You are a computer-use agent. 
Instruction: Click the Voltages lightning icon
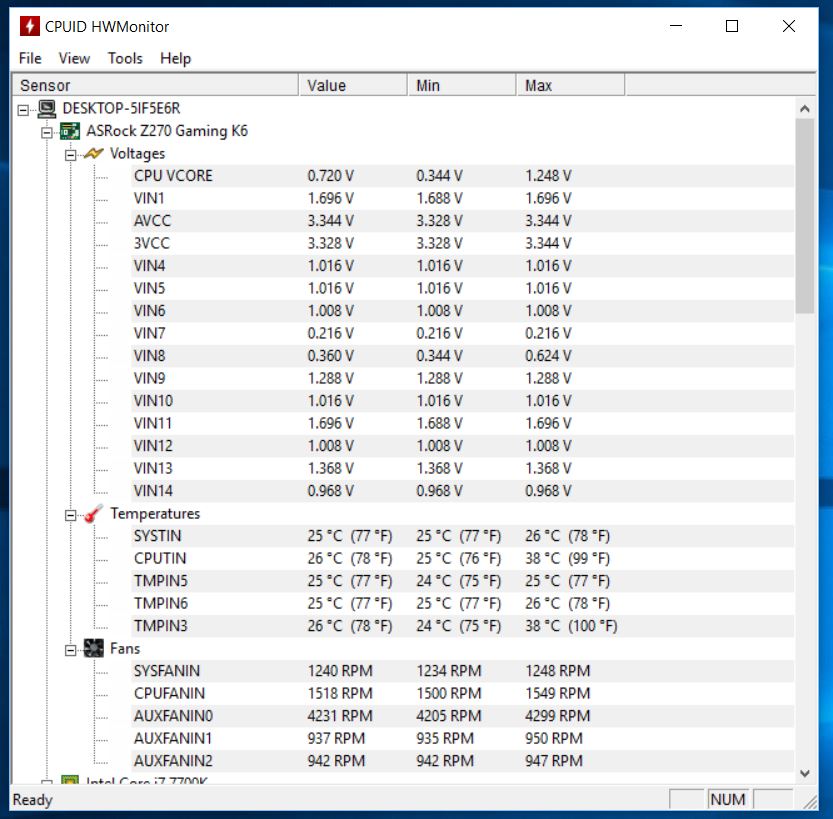click(94, 153)
